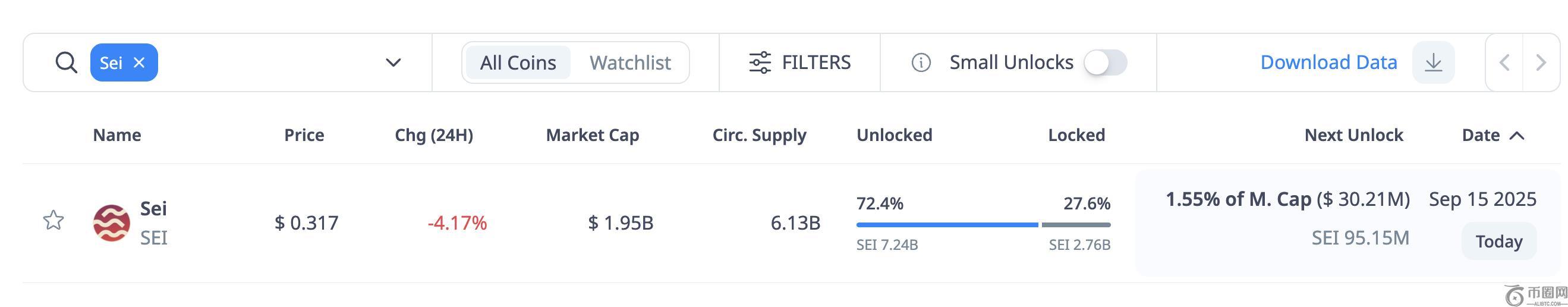This screenshot has height=307, width=1568.
Task: Click the download arrow icon
Action: (1434, 62)
